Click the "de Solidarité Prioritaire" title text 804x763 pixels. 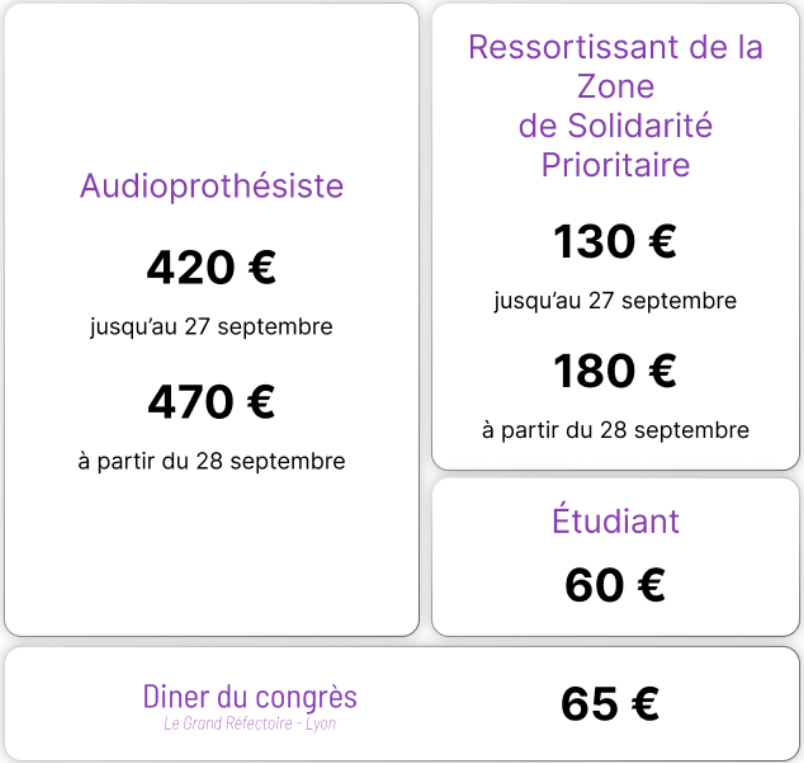(615, 145)
